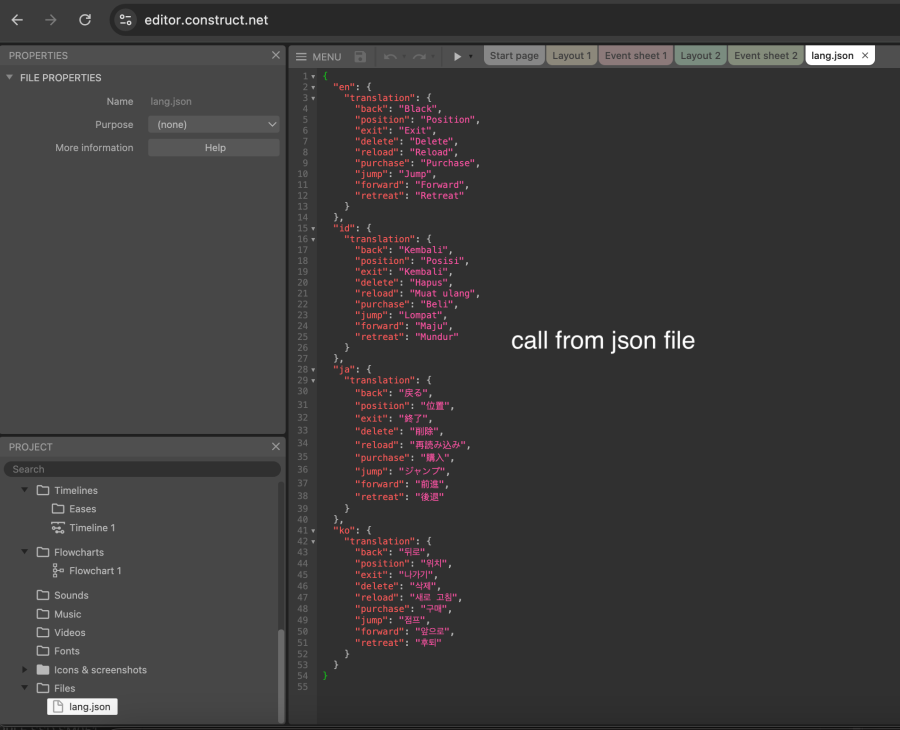Click the Undo arrow icon

[x=390, y=56]
